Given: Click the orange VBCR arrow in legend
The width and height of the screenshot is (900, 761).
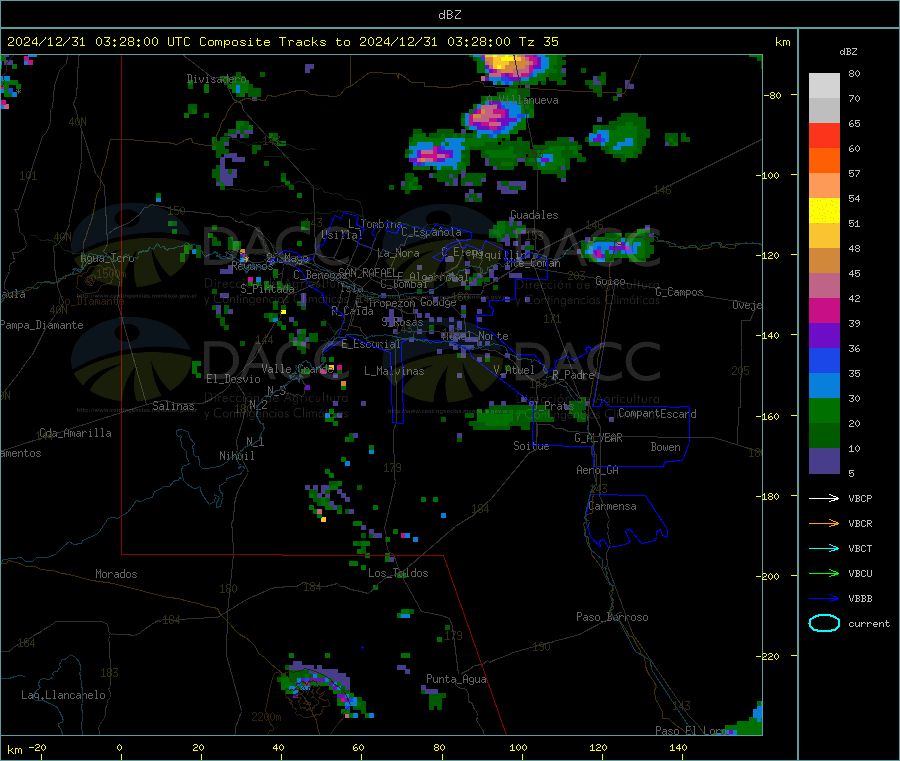Looking at the screenshot, I should 824,523.
